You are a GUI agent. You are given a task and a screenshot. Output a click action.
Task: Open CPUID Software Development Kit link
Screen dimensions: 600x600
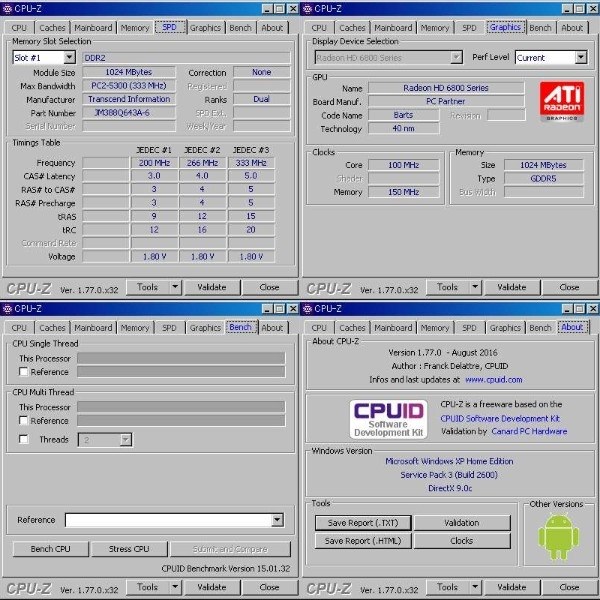point(500,418)
